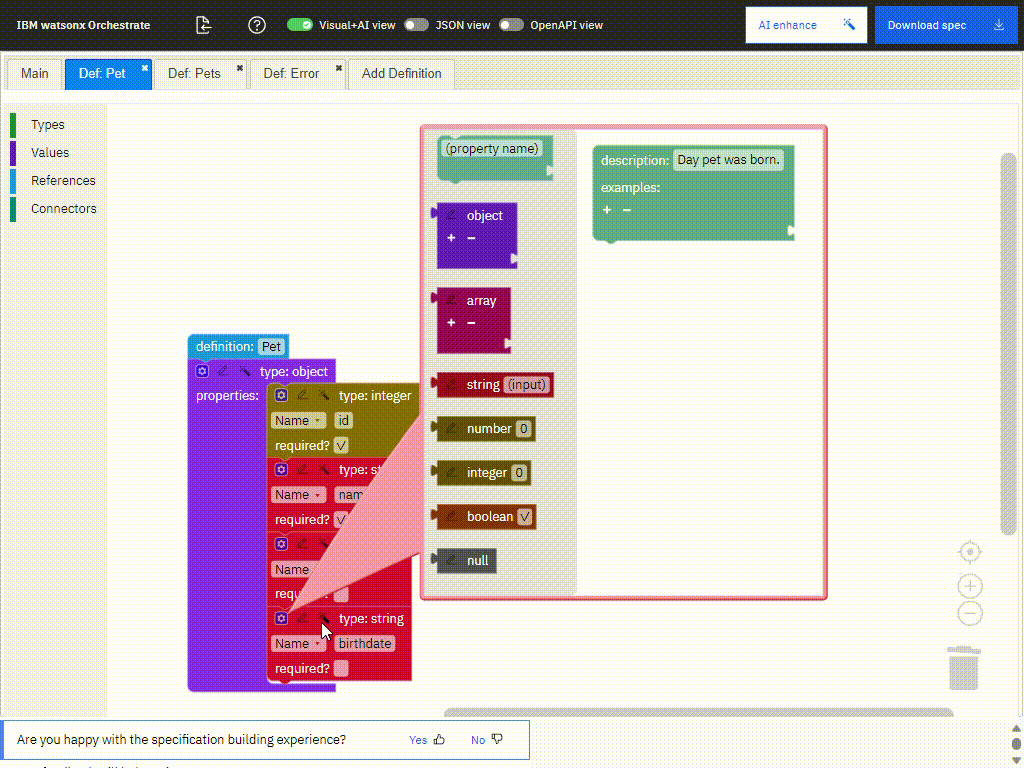Toggle the Visual+AI view switch
The width and height of the screenshot is (1024, 768).
click(300, 25)
